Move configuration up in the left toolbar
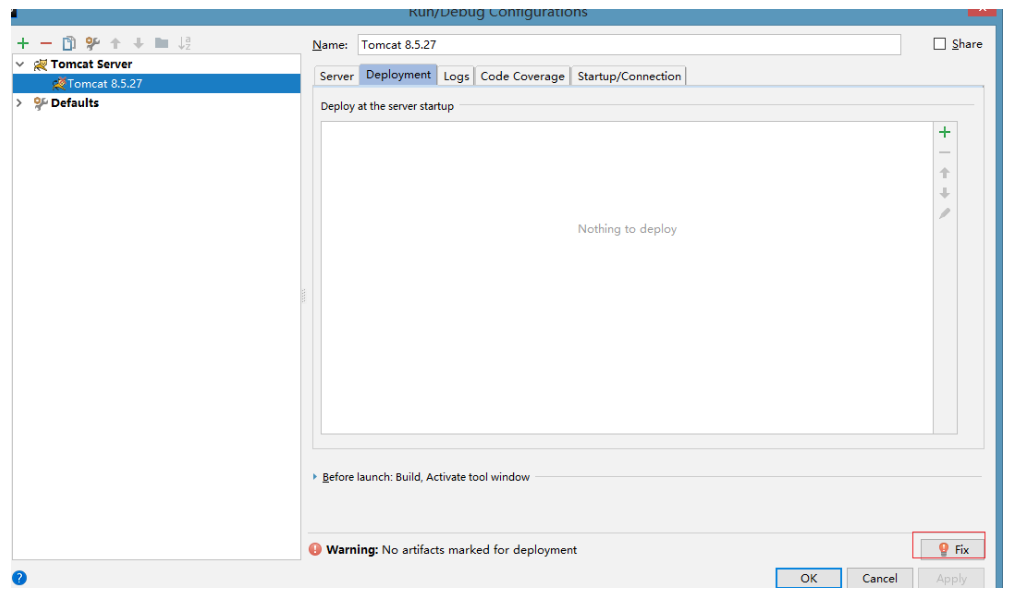This screenshot has height=597, width=1009. [116, 43]
